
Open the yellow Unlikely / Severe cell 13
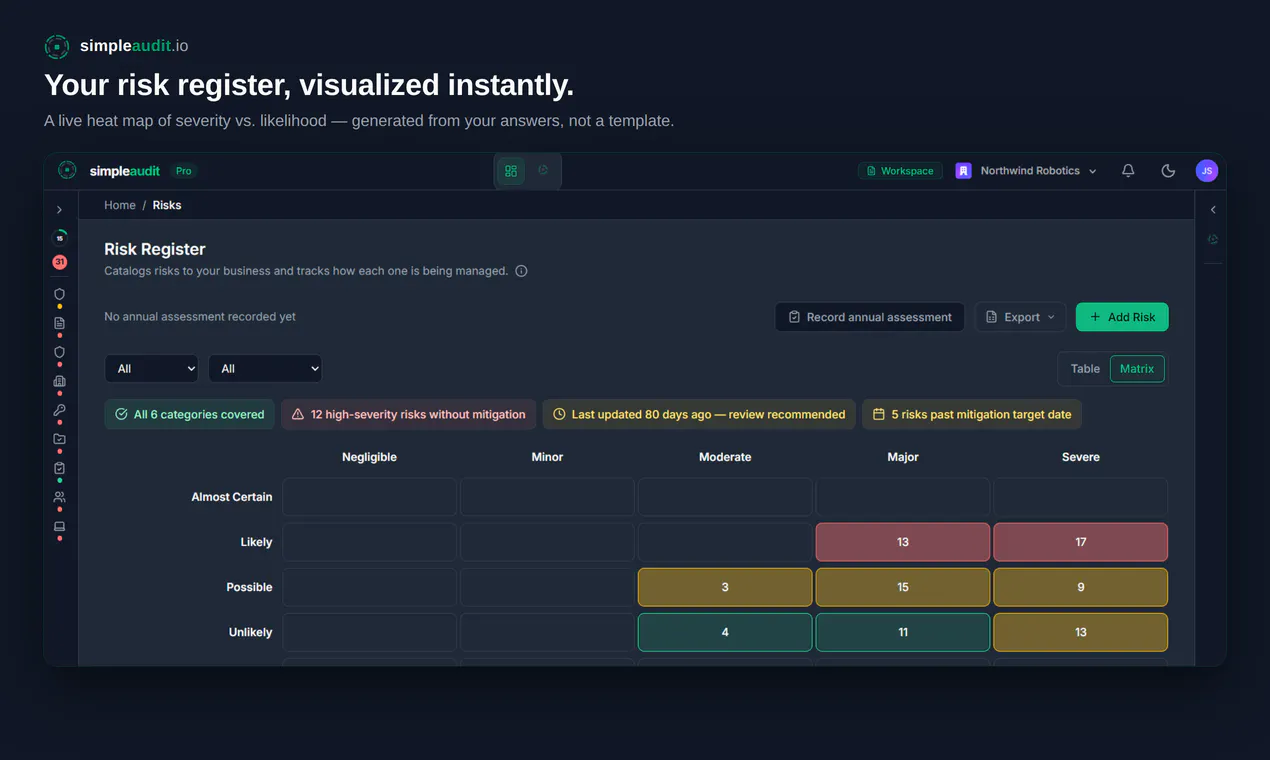pos(1081,632)
